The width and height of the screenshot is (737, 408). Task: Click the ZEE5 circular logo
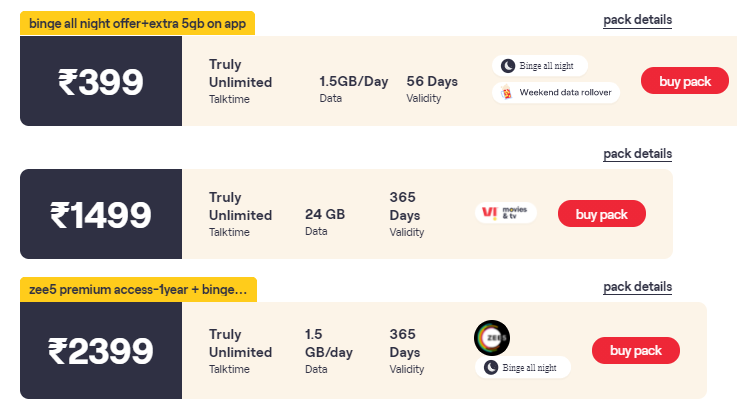pos(492,338)
